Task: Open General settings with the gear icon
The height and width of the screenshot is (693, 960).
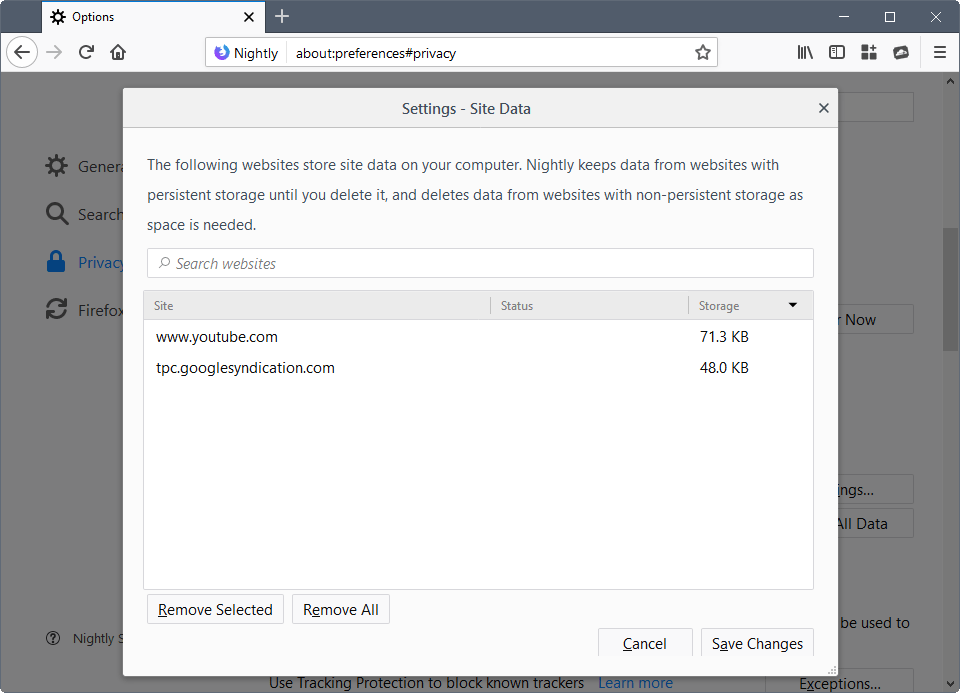Action: [56, 166]
